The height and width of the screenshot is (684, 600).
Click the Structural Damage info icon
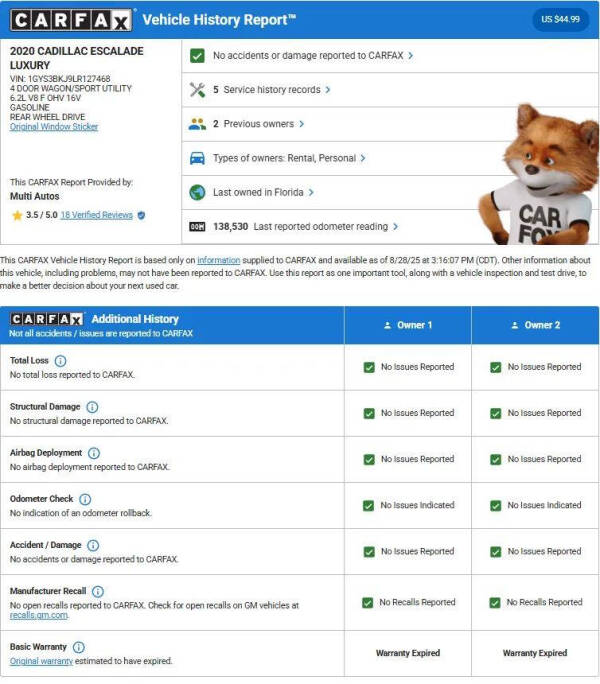[92, 407]
